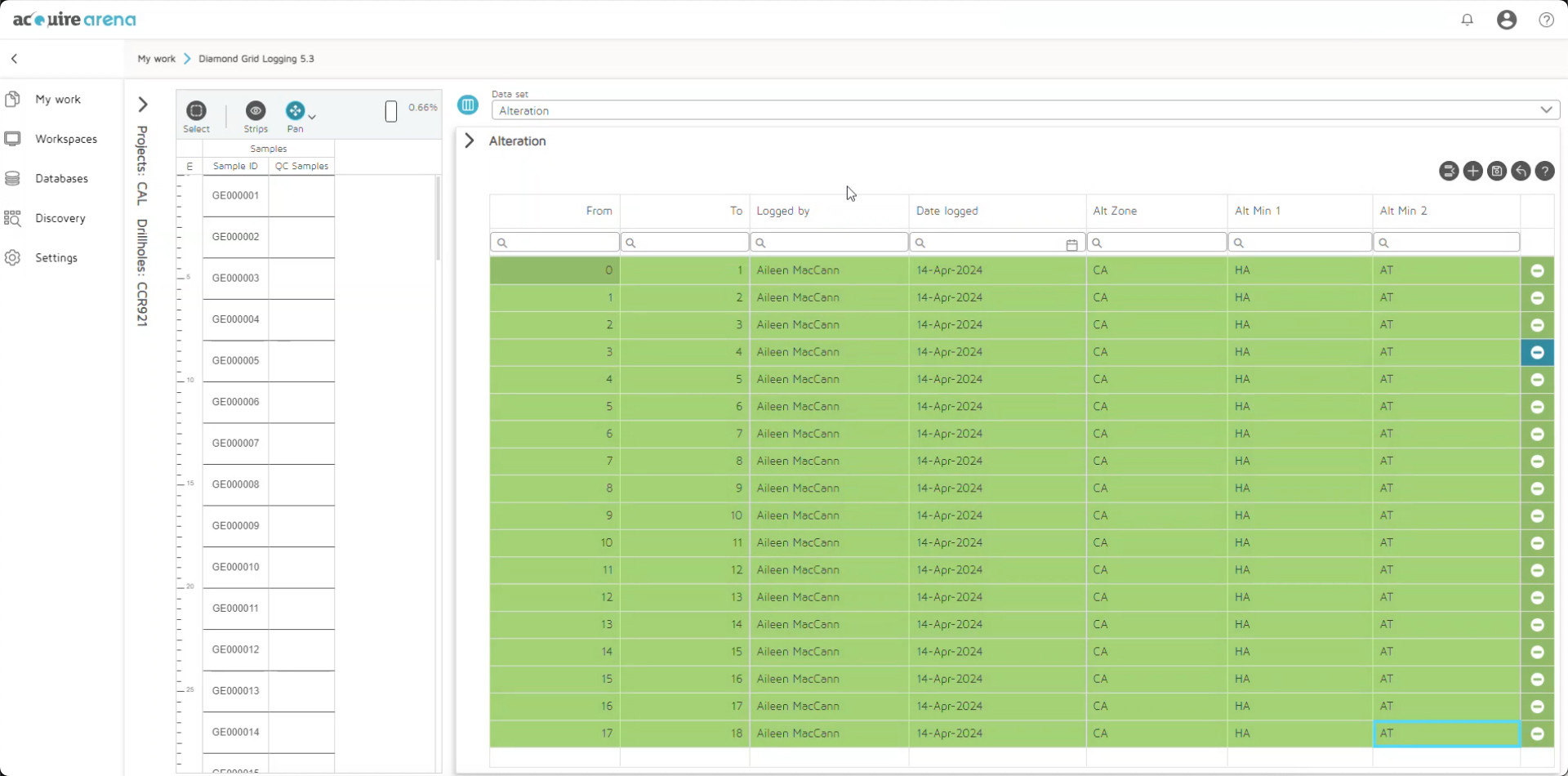Remove the row from 3 to 4

[x=1537, y=352]
